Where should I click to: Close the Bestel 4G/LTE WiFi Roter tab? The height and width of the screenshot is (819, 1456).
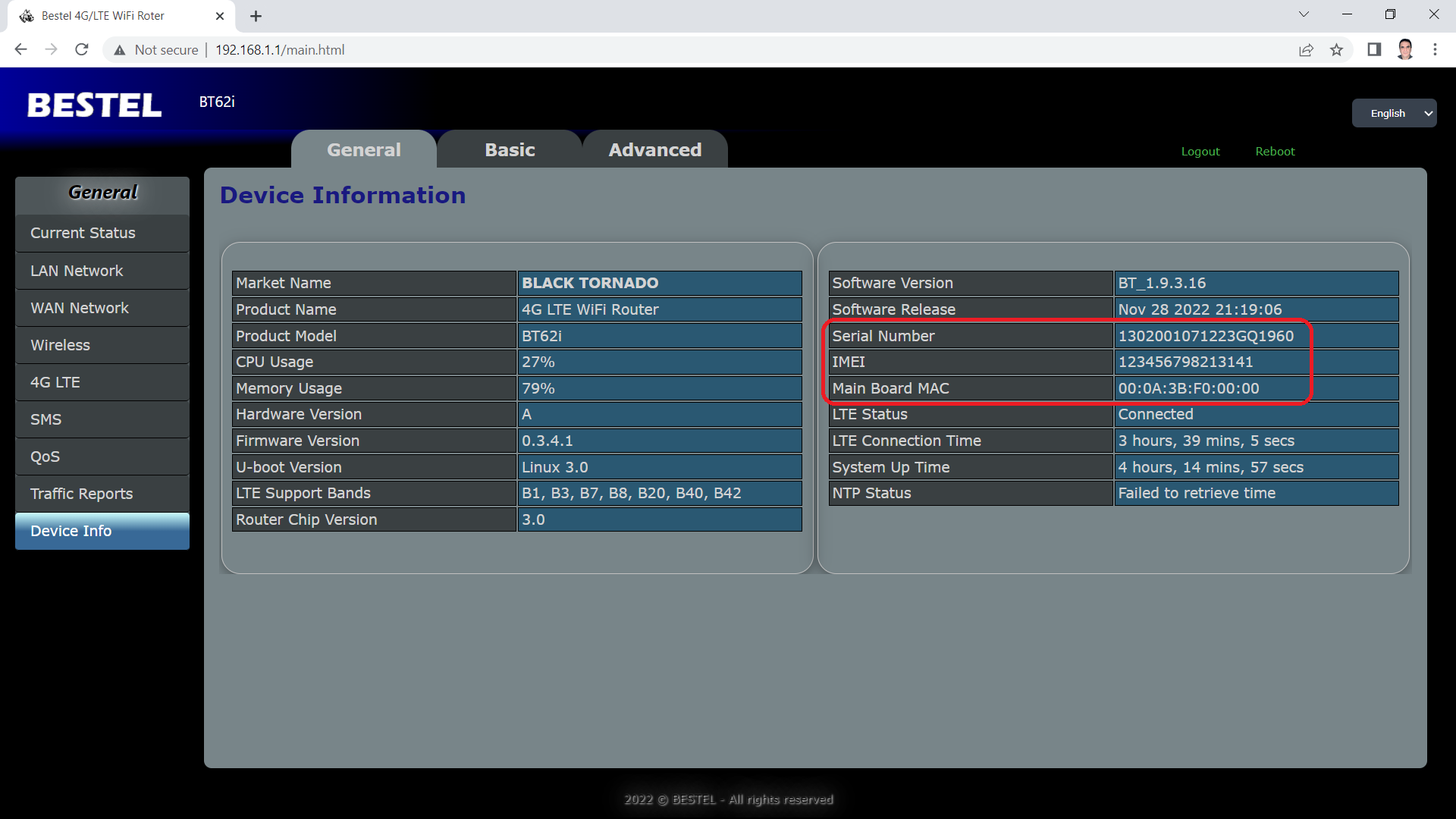(220, 16)
